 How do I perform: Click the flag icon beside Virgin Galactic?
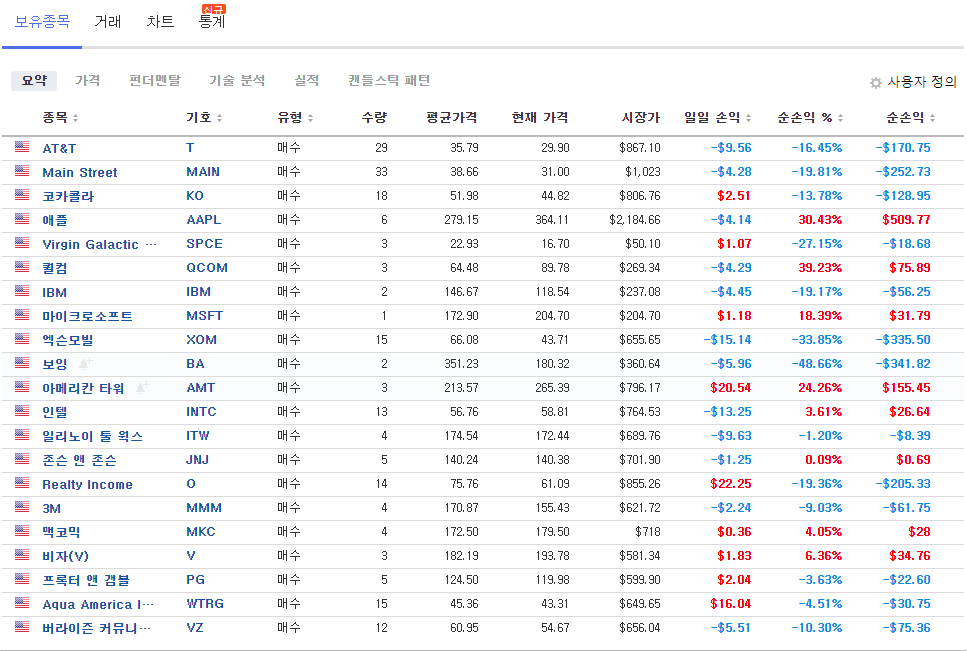(22, 242)
